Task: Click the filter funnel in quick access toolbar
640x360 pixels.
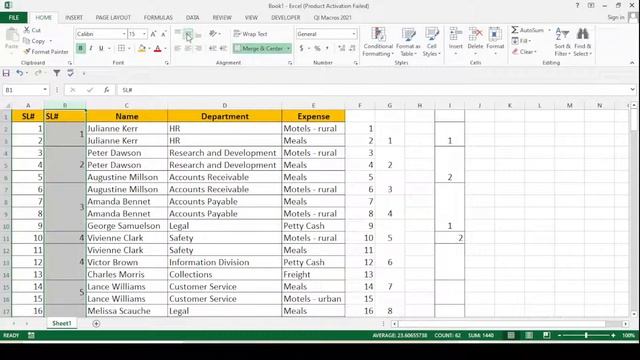Action: point(57,73)
